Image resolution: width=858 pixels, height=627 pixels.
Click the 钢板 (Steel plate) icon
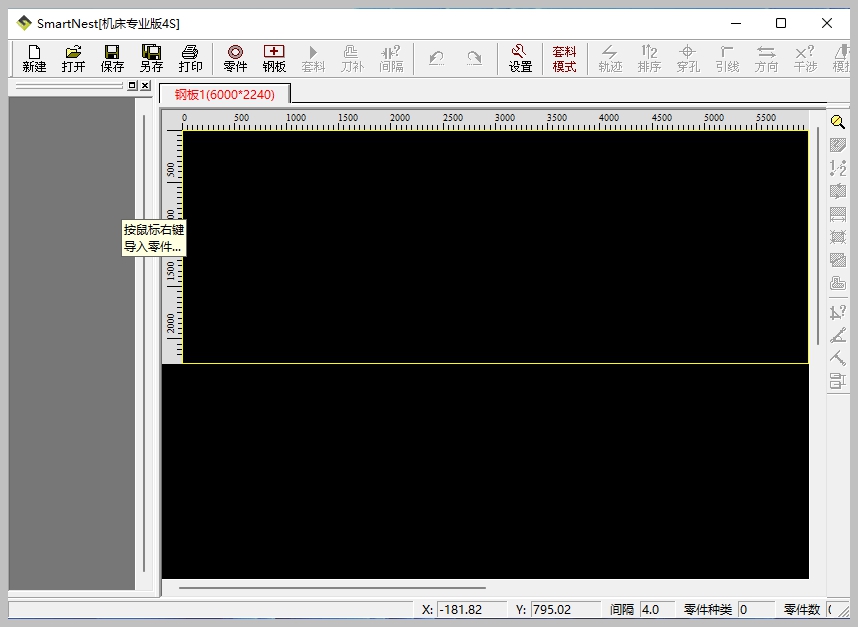(x=274, y=58)
